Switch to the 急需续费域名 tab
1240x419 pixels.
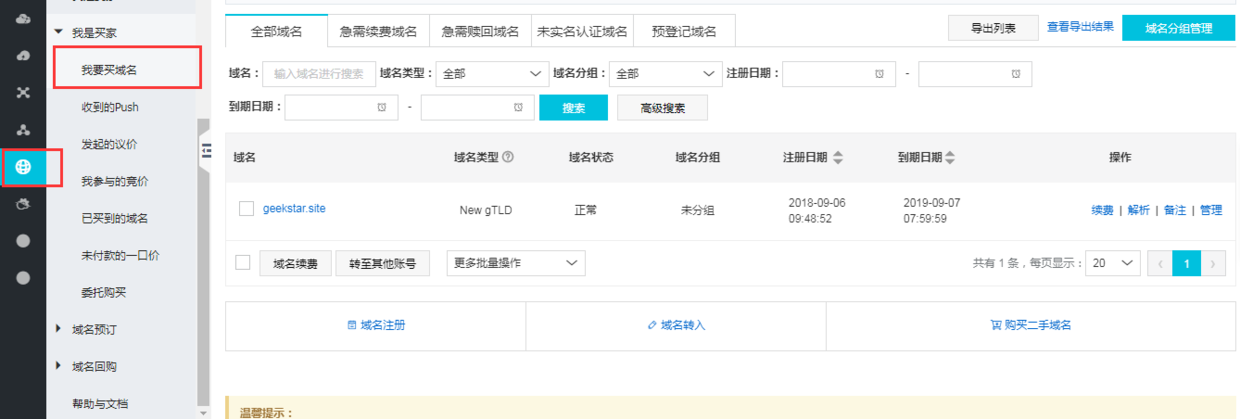pyautogui.click(x=379, y=32)
